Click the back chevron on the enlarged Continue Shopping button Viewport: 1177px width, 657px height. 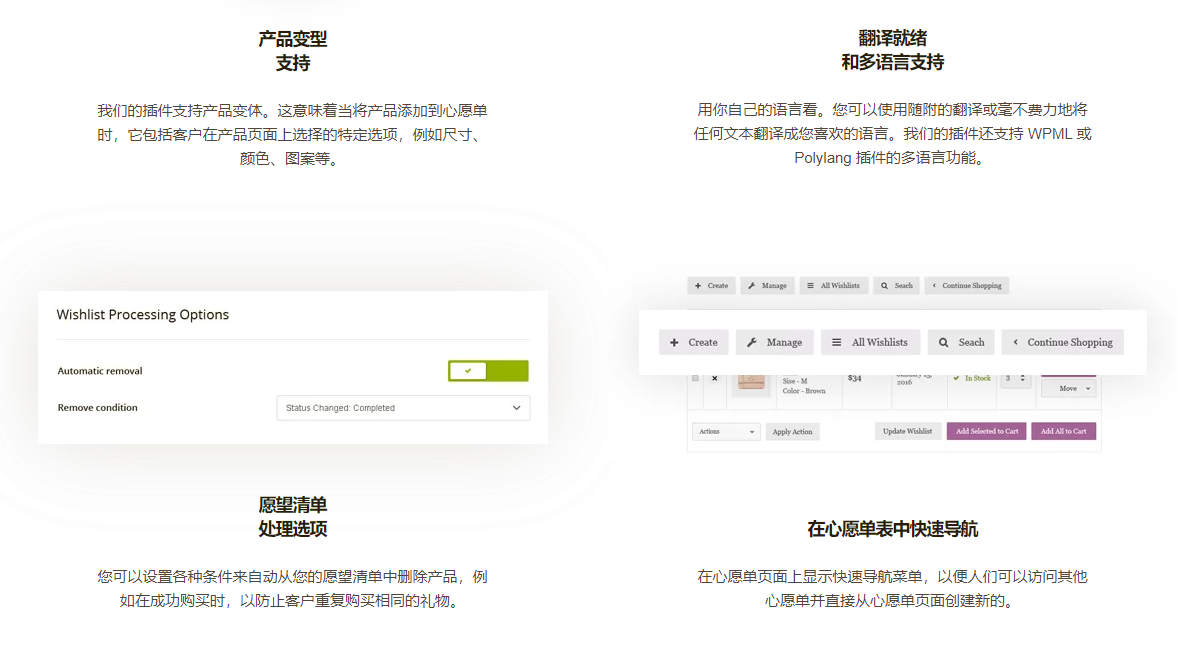pyautogui.click(x=1016, y=342)
